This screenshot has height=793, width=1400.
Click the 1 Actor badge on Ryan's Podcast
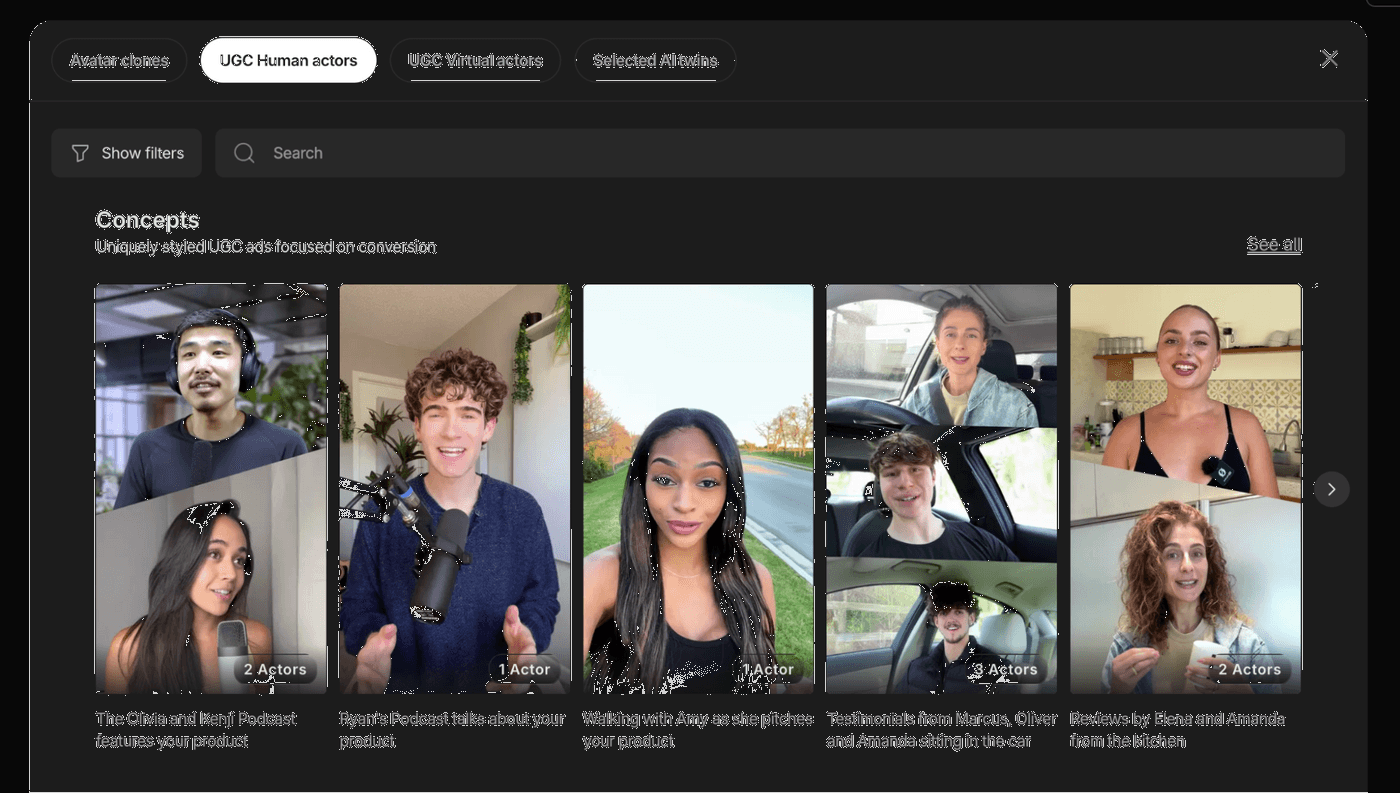[524, 670]
